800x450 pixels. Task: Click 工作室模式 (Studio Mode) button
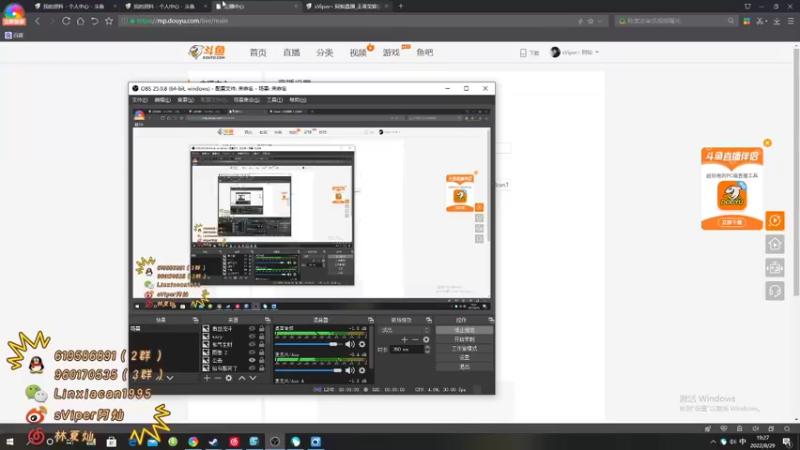464,348
